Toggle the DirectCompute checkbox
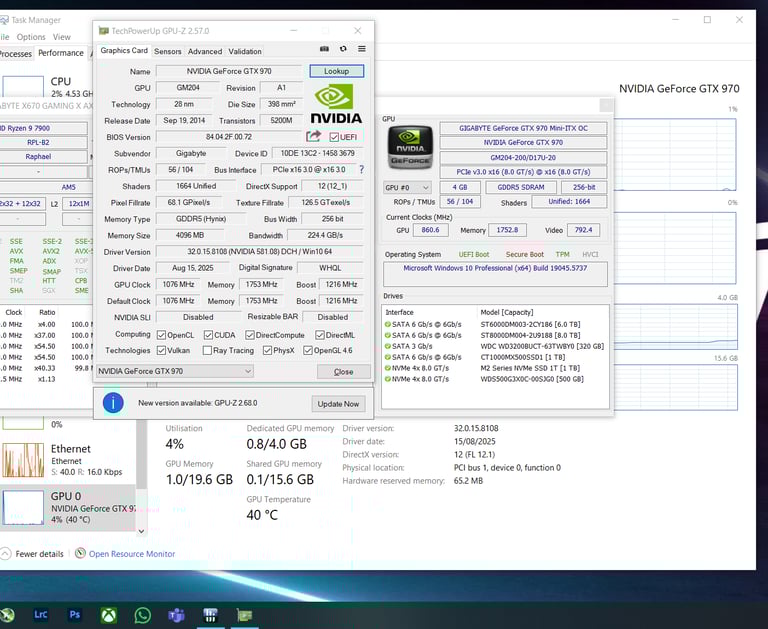Viewport: 768px width, 629px height. point(250,335)
